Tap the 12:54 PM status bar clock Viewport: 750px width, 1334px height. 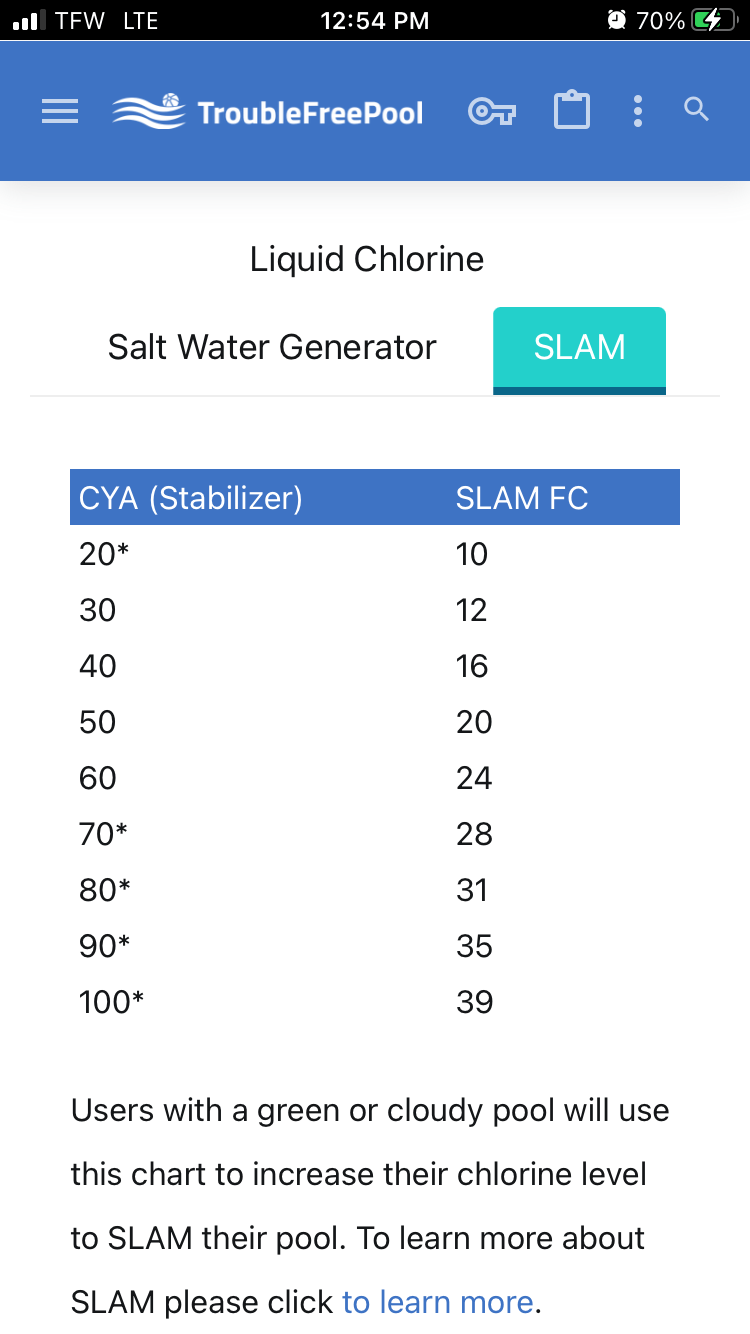click(375, 20)
